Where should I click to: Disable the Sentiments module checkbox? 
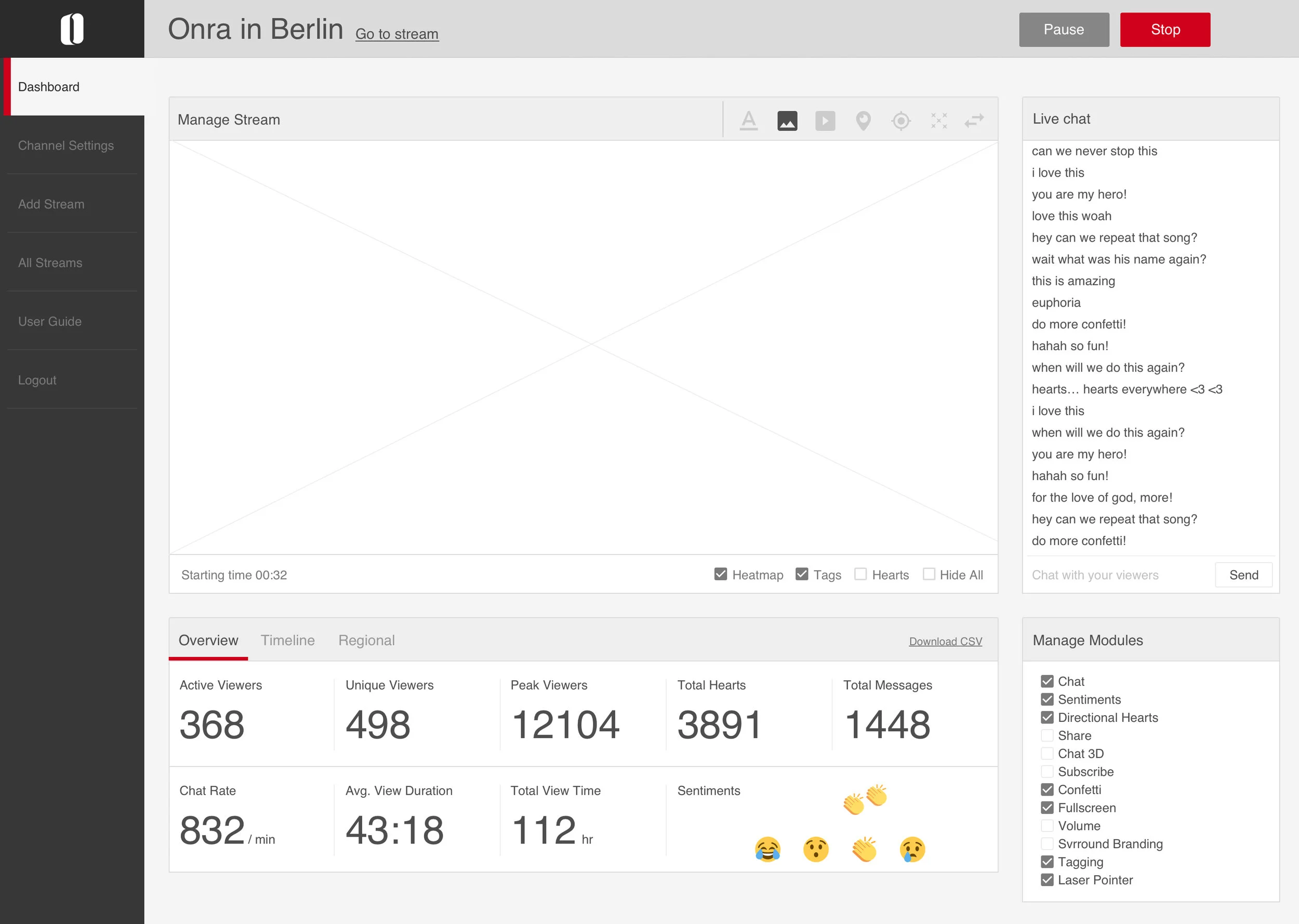1047,699
